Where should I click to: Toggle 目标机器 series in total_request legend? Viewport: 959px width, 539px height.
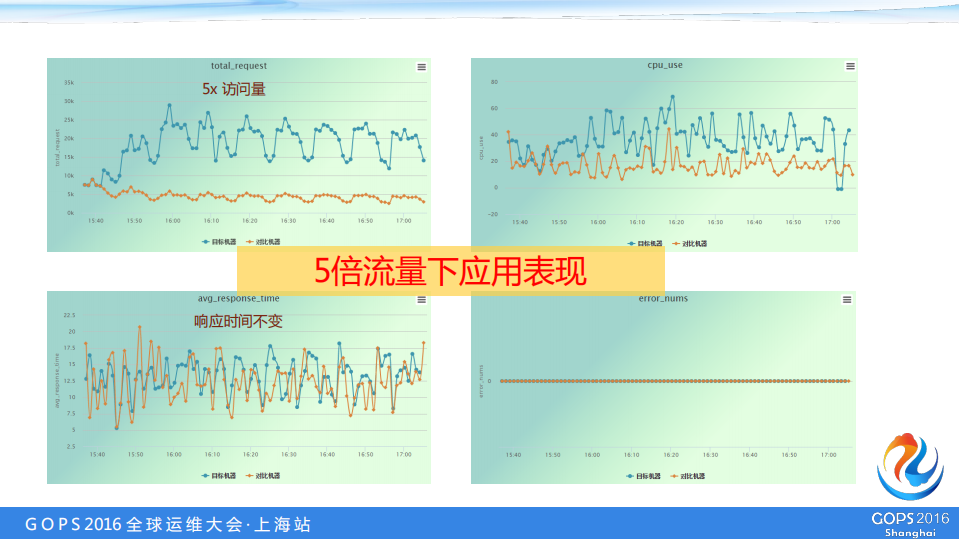click(x=219, y=242)
